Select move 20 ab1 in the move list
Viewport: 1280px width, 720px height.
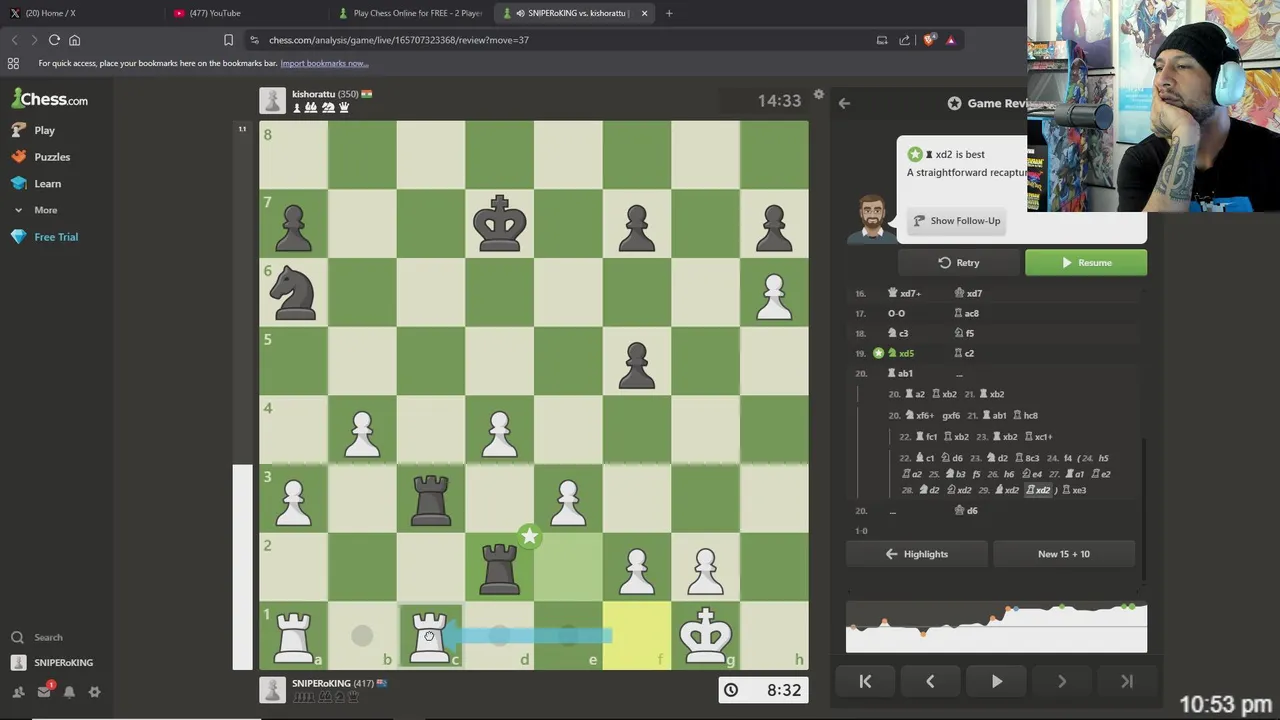point(900,373)
